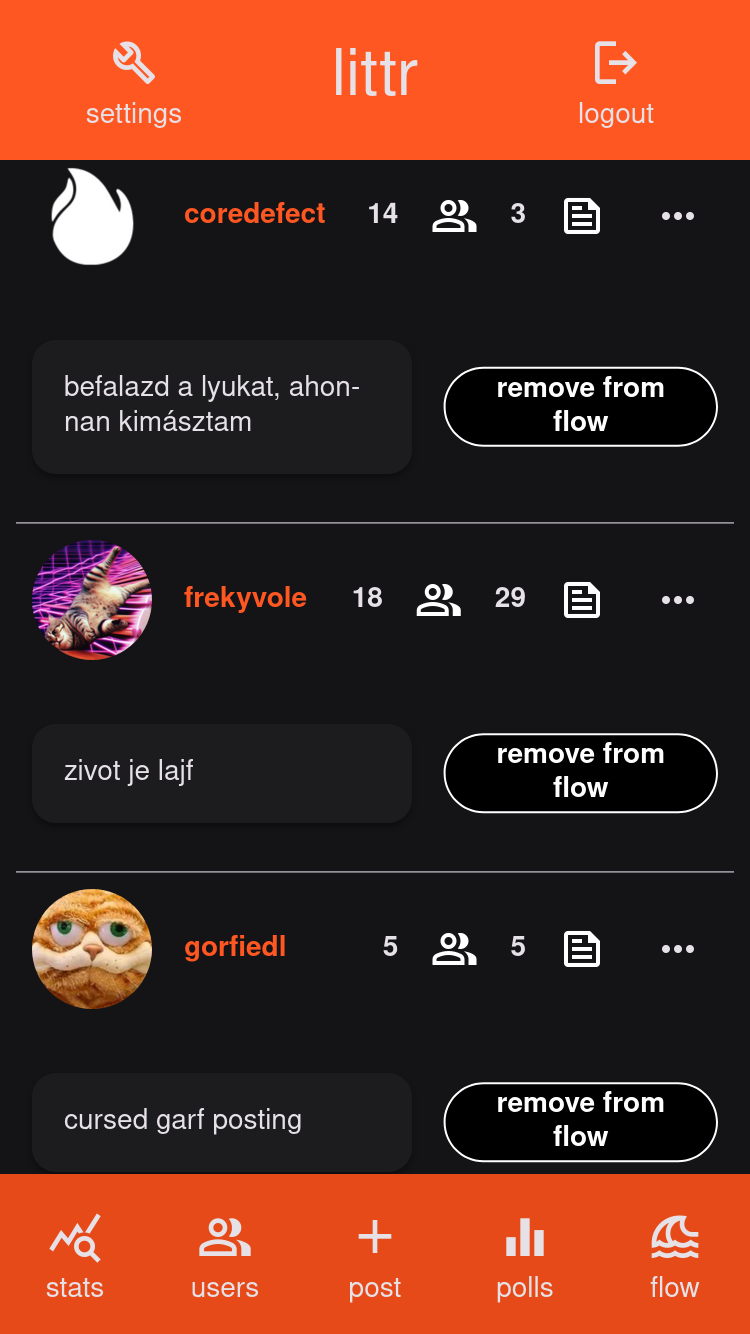Viewport: 750px width, 1334px height.
Task: Remove frekyvole from flow
Action: (x=580, y=771)
